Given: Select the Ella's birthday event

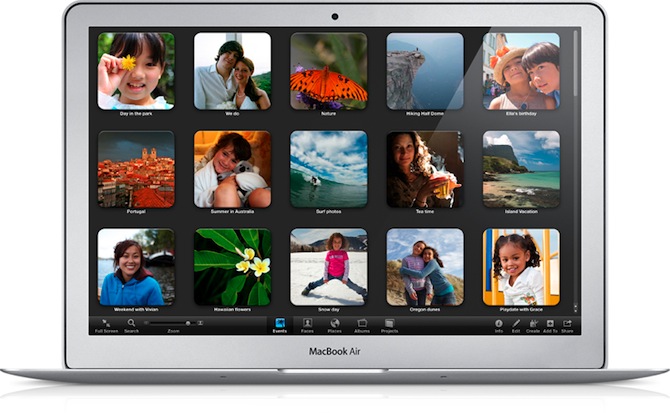Looking at the screenshot, I should pos(521,71).
